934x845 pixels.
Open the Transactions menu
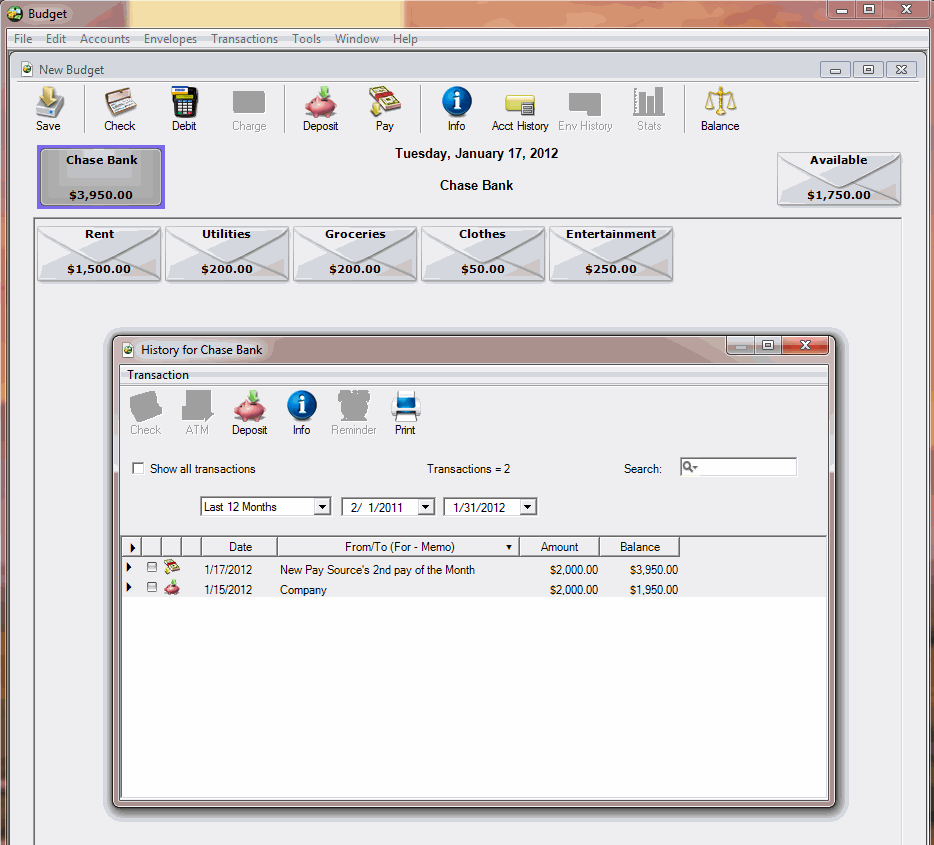click(x=244, y=39)
